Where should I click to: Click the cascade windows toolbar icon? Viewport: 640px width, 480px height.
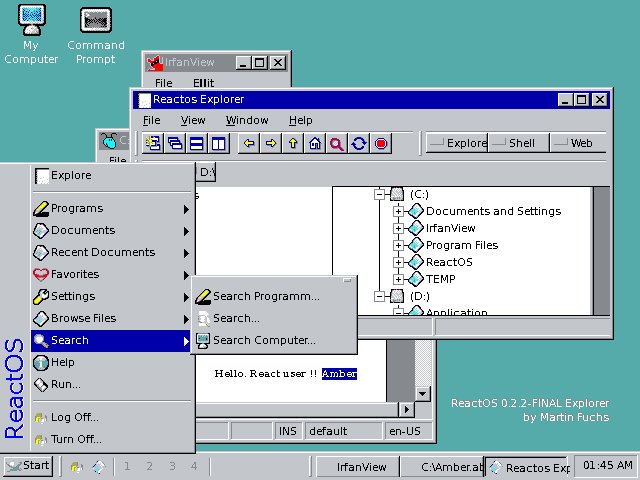click(175, 143)
